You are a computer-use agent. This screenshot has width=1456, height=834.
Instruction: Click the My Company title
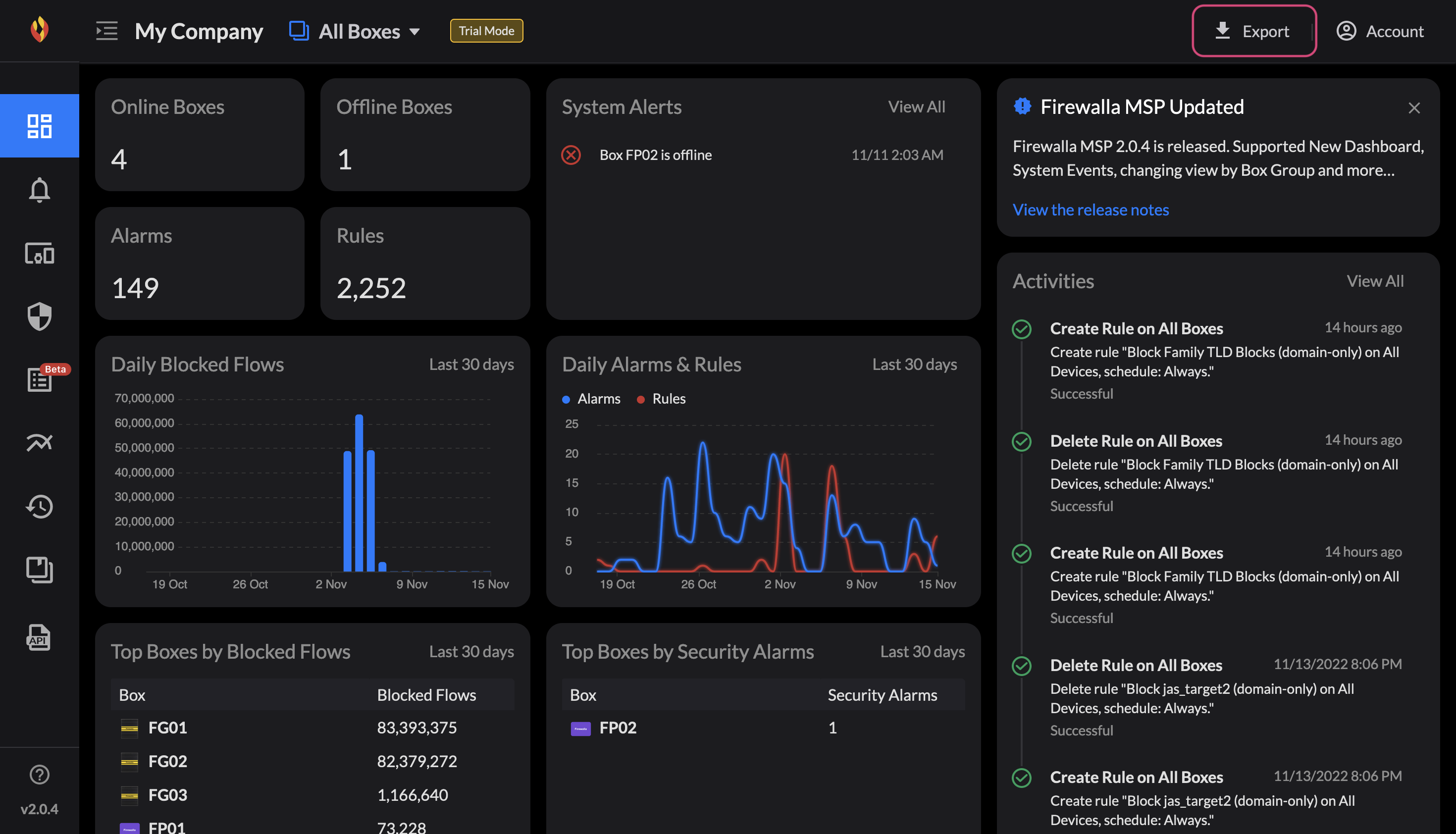coord(199,31)
